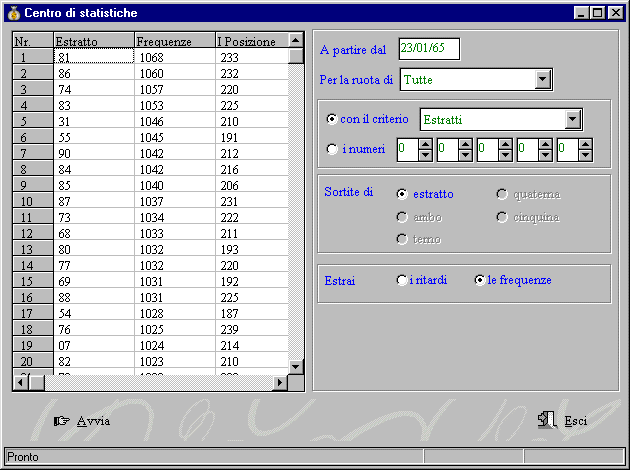Click the date field '23/01/65'
The width and height of the screenshot is (630, 470).
pyautogui.click(x=429, y=49)
